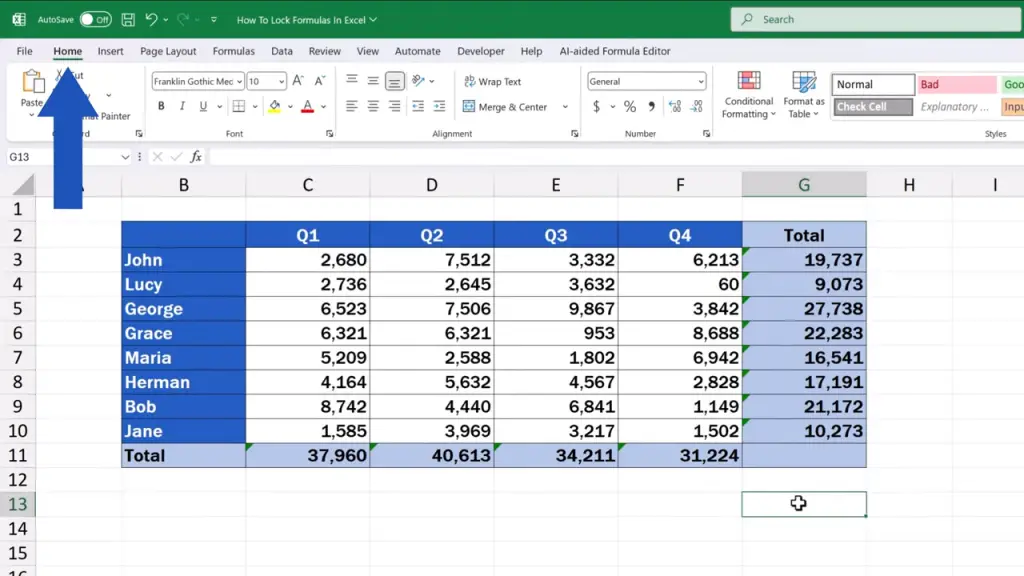Viewport: 1024px width, 576px height.
Task: Click the Center horizontal align icon
Action: 373,106
